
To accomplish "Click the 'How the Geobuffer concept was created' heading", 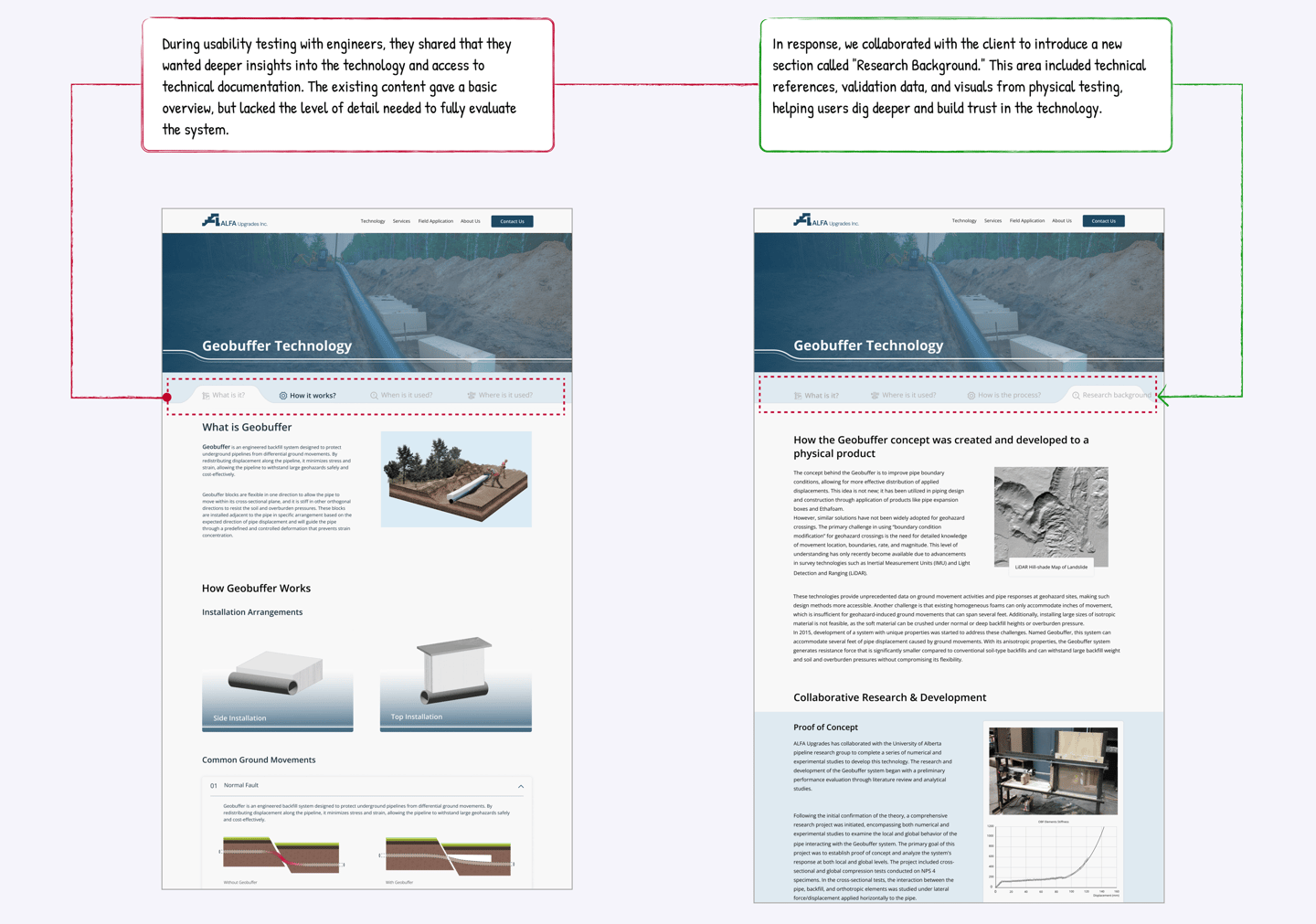I will [x=941, y=447].
